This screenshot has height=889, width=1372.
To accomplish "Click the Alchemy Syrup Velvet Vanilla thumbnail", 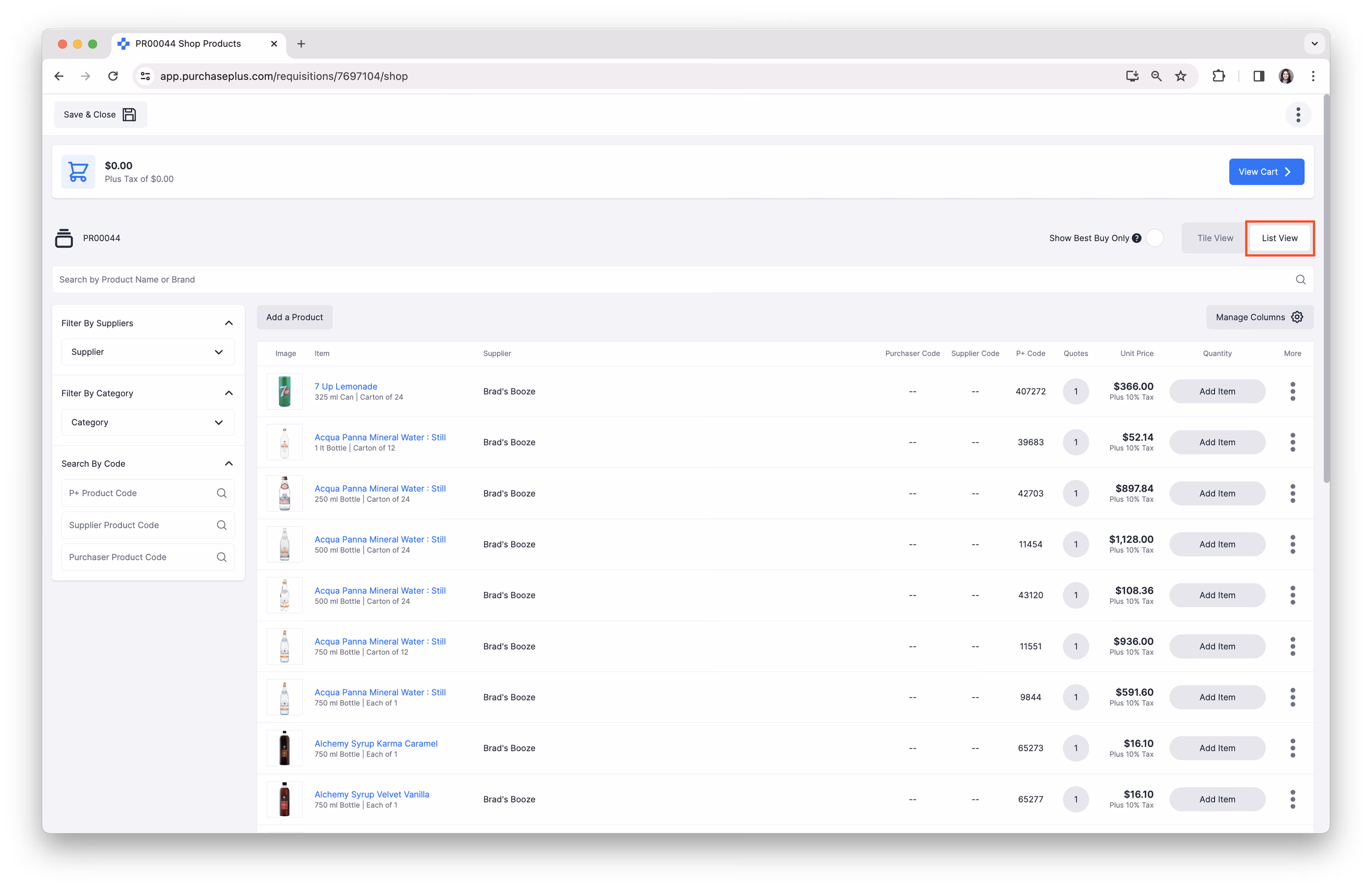I will 285,799.
